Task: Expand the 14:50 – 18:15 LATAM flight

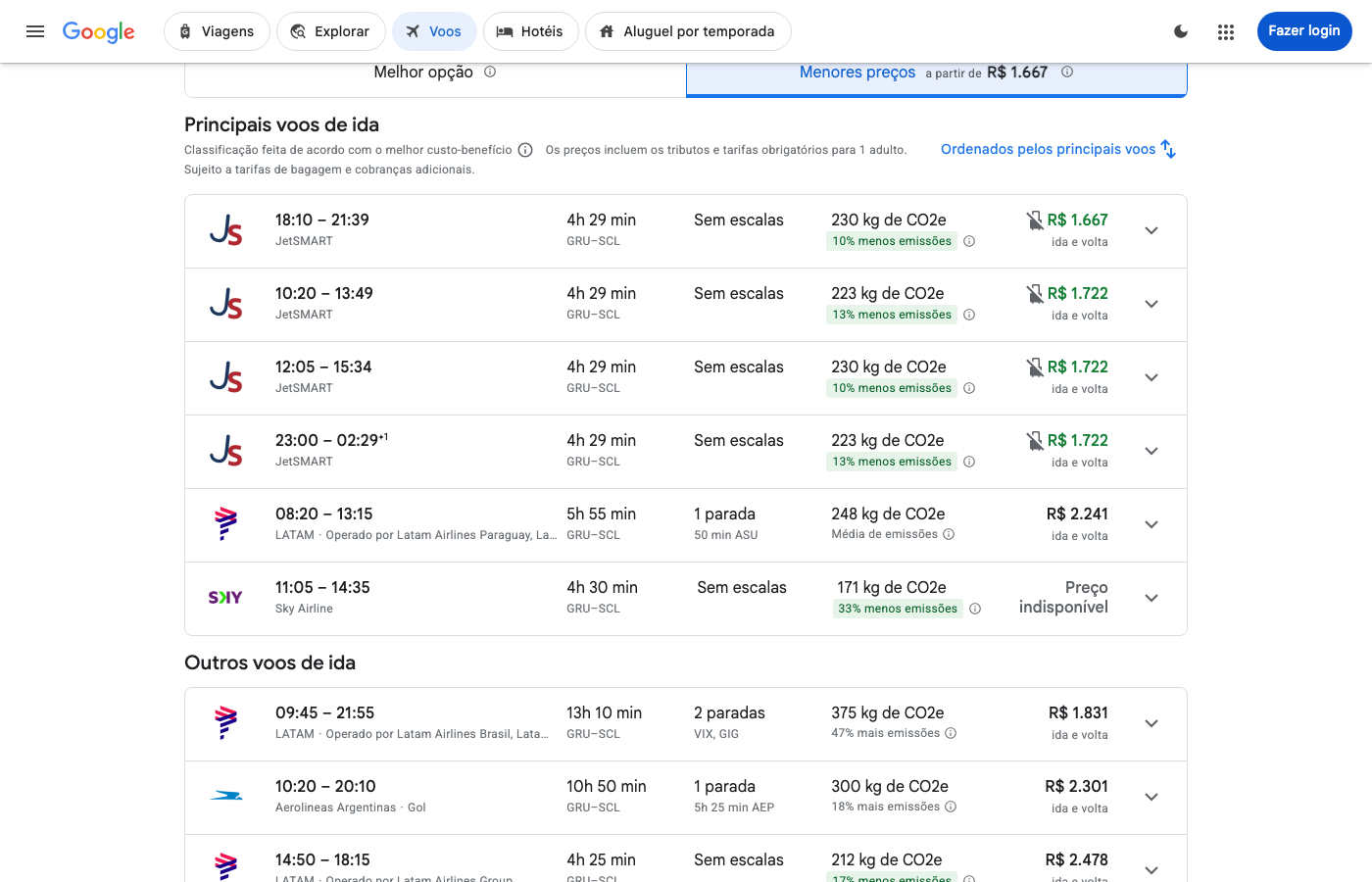Action: pyautogui.click(x=1151, y=870)
